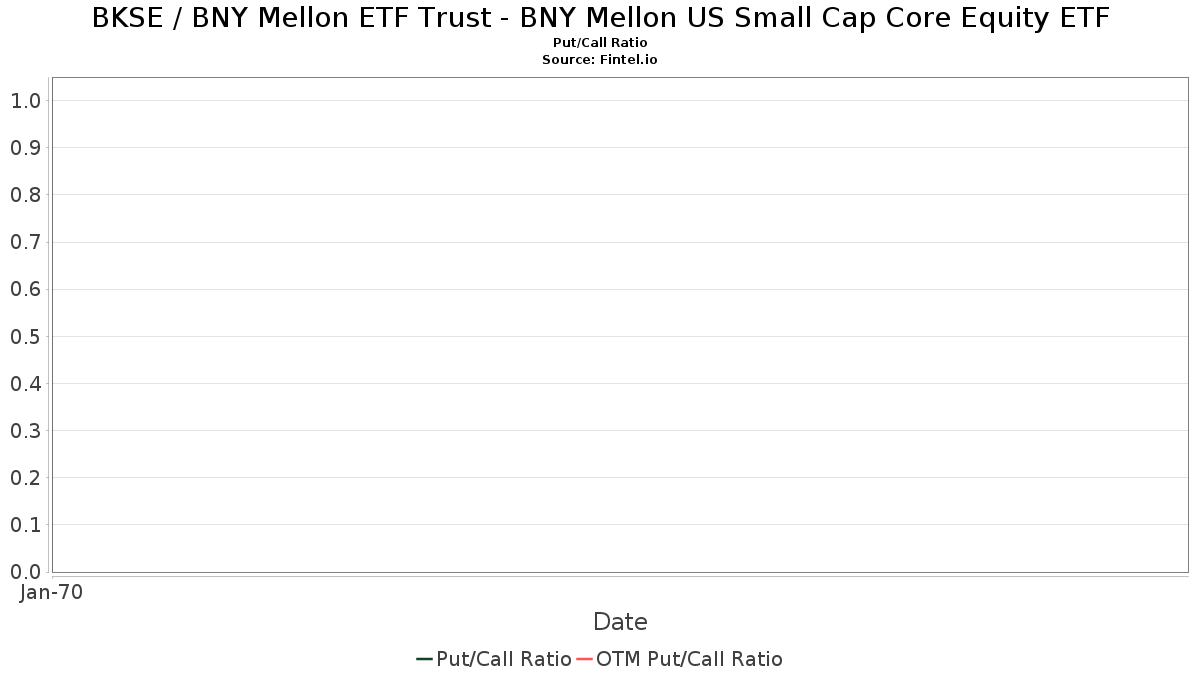Click the 0.8 y-axis tick label
Image resolution: width=1200 pixels, height=675 pixels.
coord(25,195)
